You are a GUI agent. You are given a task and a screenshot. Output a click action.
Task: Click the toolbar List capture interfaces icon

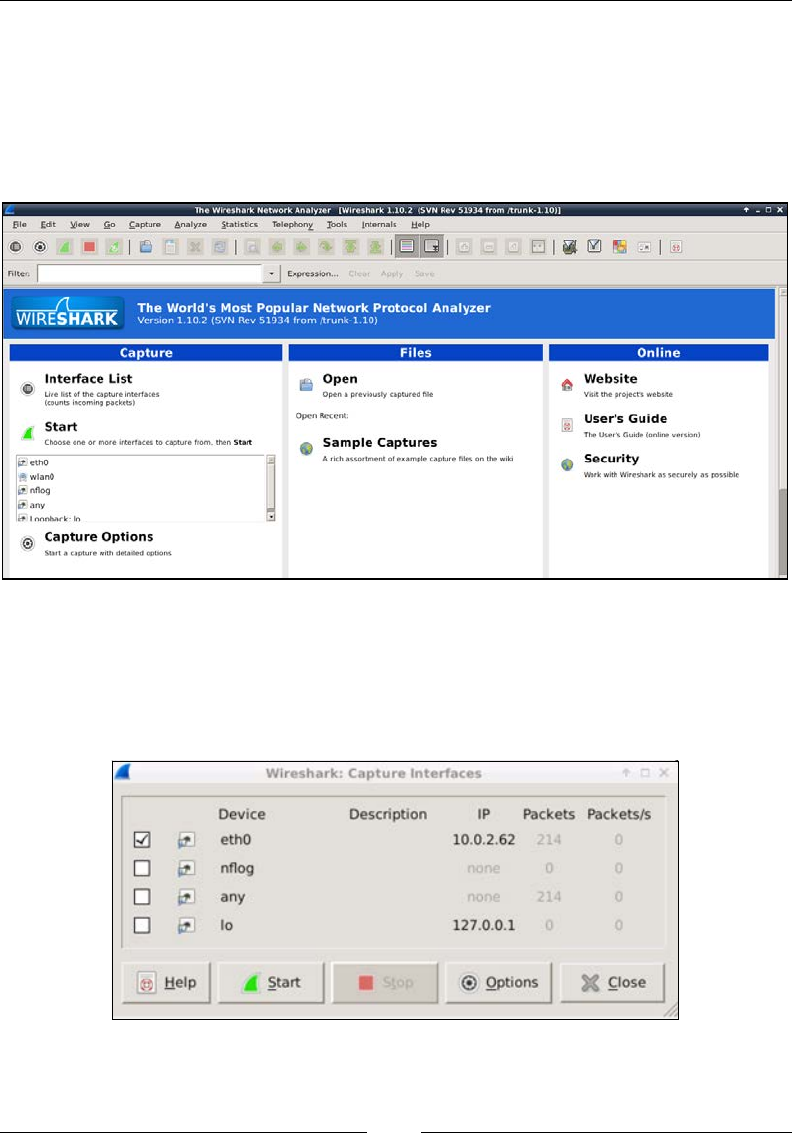pyautogui.click(x=15, y=247)
